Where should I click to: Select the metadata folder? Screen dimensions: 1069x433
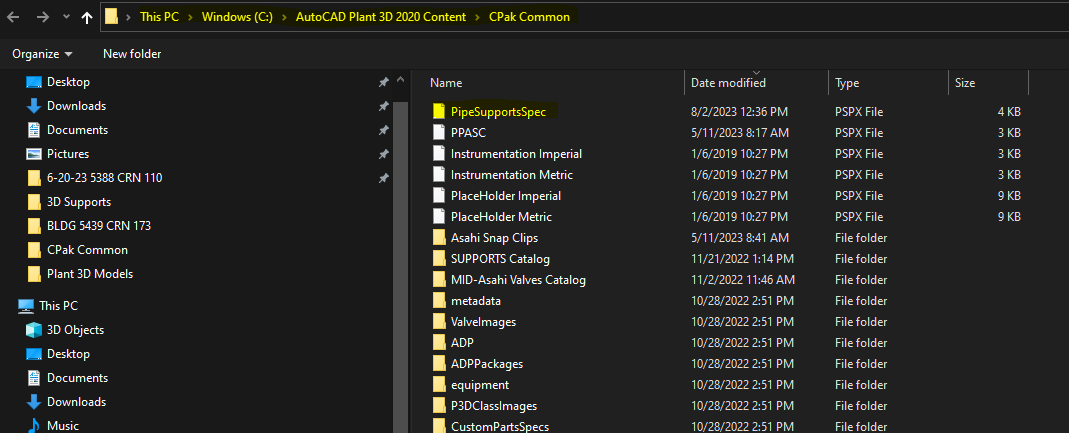476,301
